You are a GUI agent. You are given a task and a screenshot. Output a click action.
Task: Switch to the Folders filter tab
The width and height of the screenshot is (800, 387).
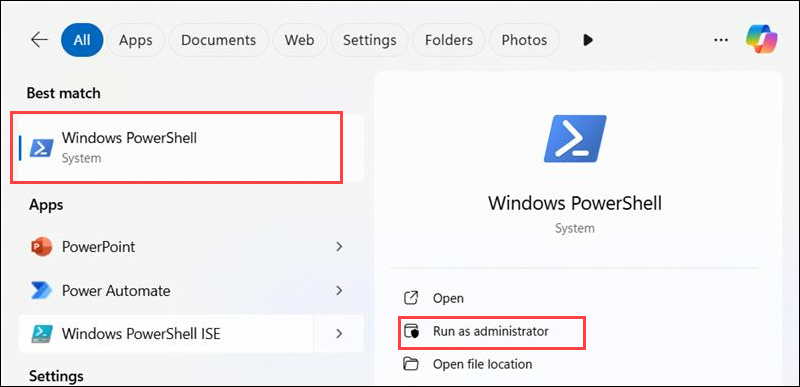coord(449,40)
